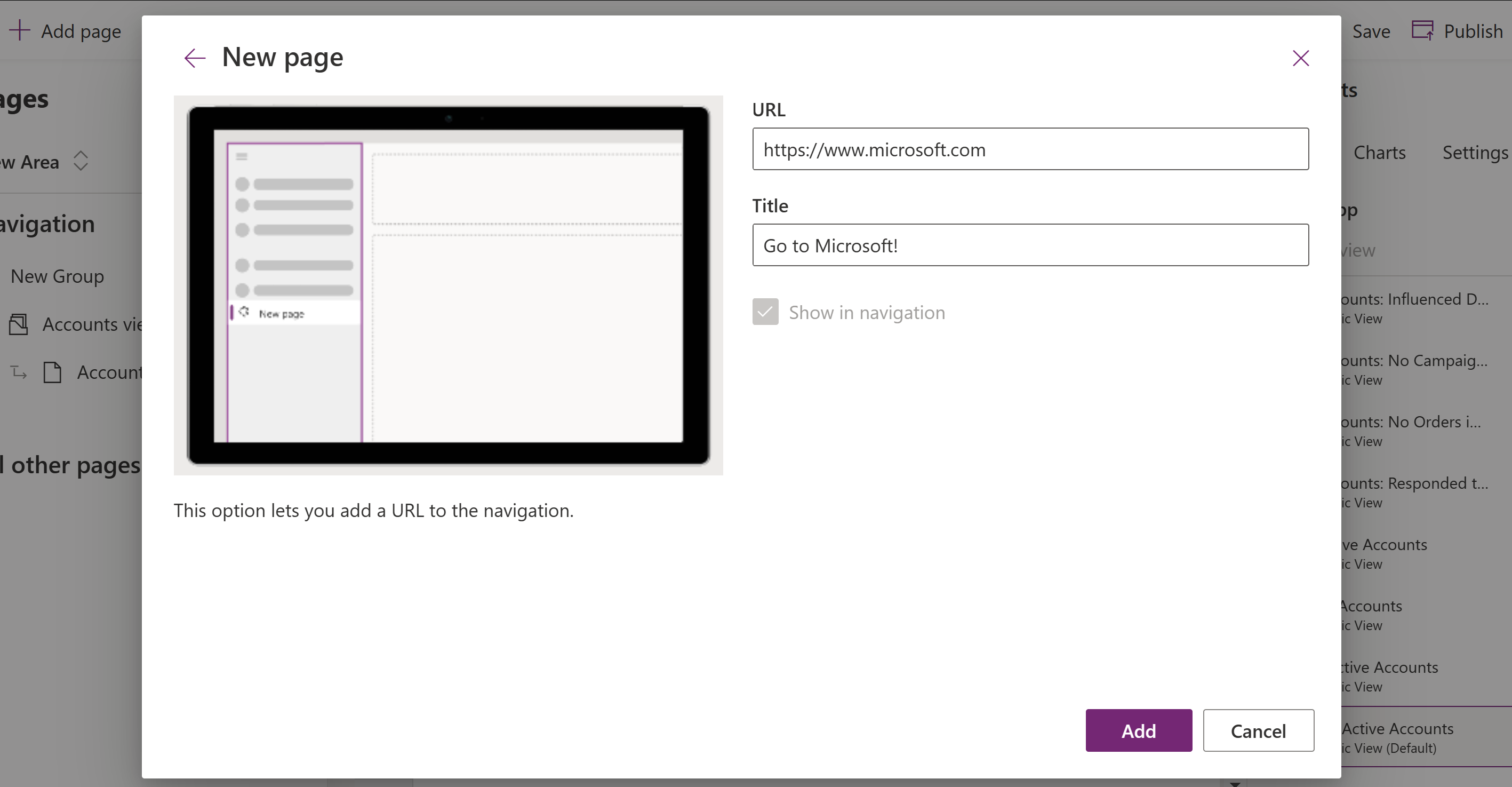Click the Save icon in top bar
This screenshot has height=787, width=1512.
click(x=1370, y=31)
